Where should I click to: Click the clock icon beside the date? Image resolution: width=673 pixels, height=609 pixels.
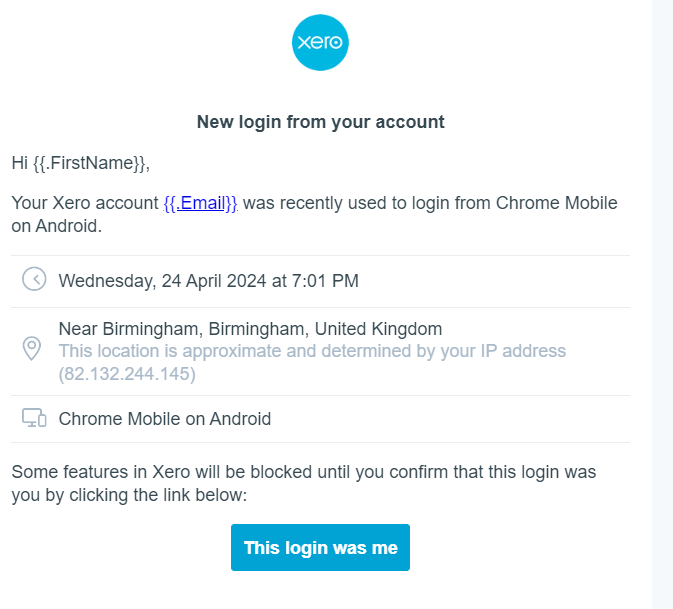(x=34, y=279)
